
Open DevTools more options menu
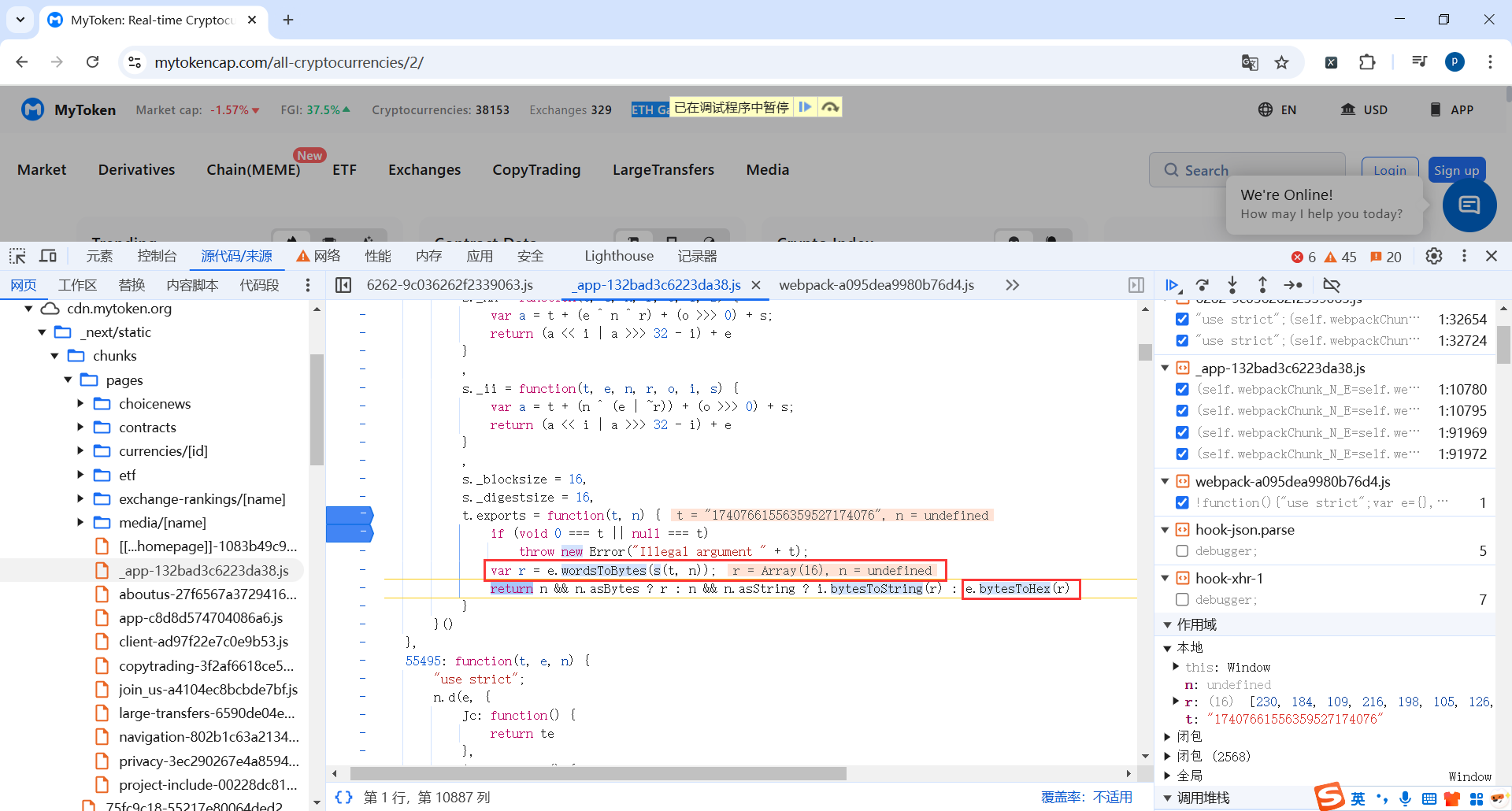pos(1464,256)
